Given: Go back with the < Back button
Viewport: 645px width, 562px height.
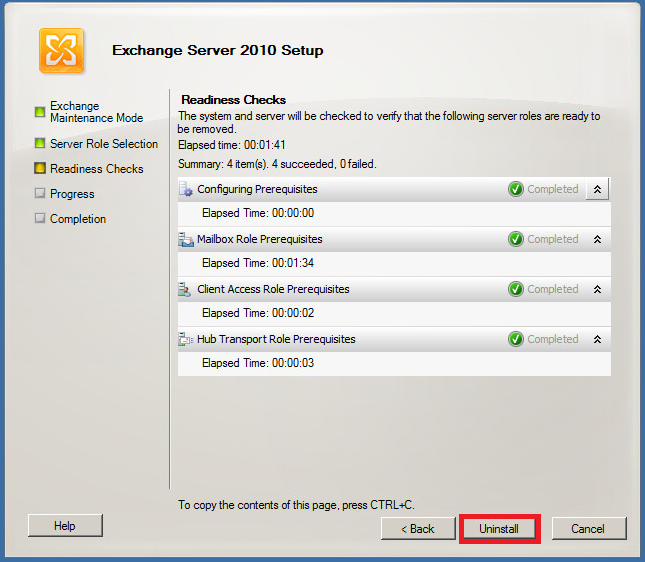Looking at the screenshot, I should [418, 529].
